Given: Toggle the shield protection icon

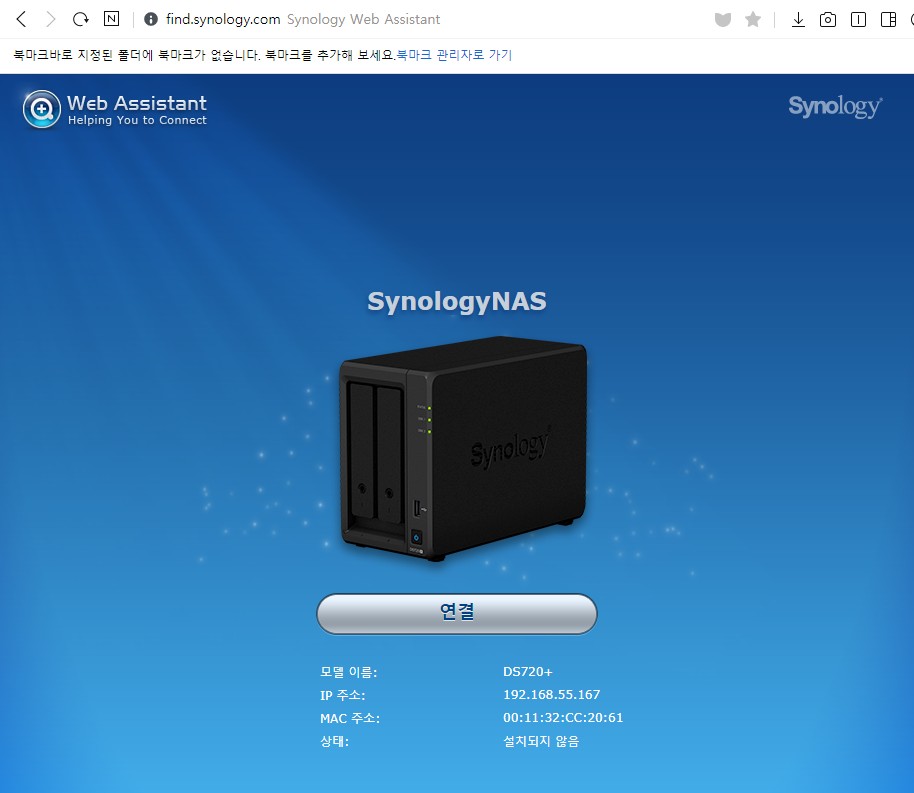Looking at the screenshot, I should pyautogui.click(x=723, y=20).
